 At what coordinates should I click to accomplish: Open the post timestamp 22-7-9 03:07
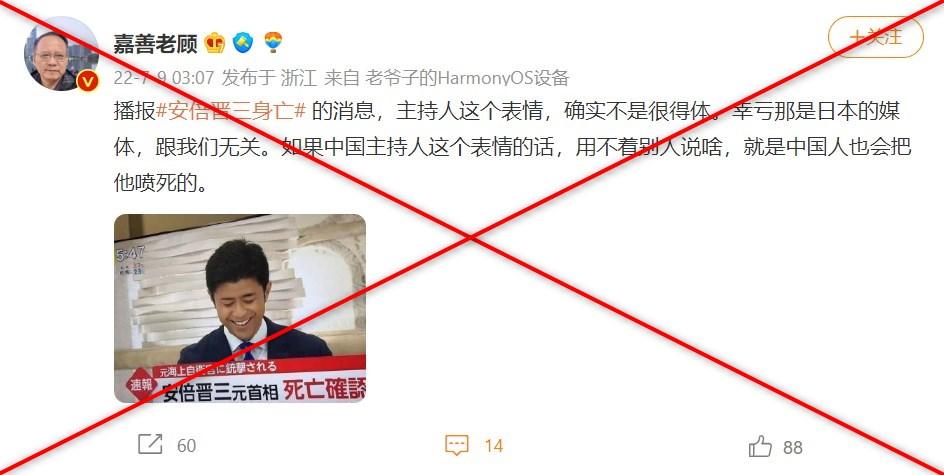pyautogui.click(x=164, y=78)
